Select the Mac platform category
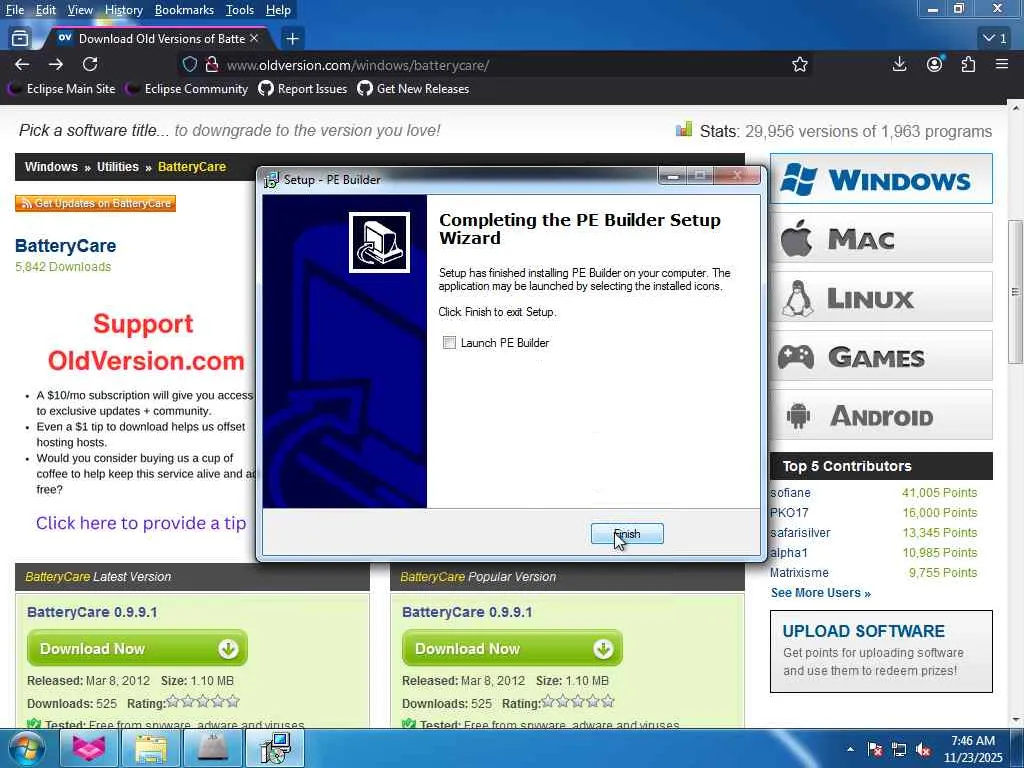The image size is (1024, 768). (881, 238)
